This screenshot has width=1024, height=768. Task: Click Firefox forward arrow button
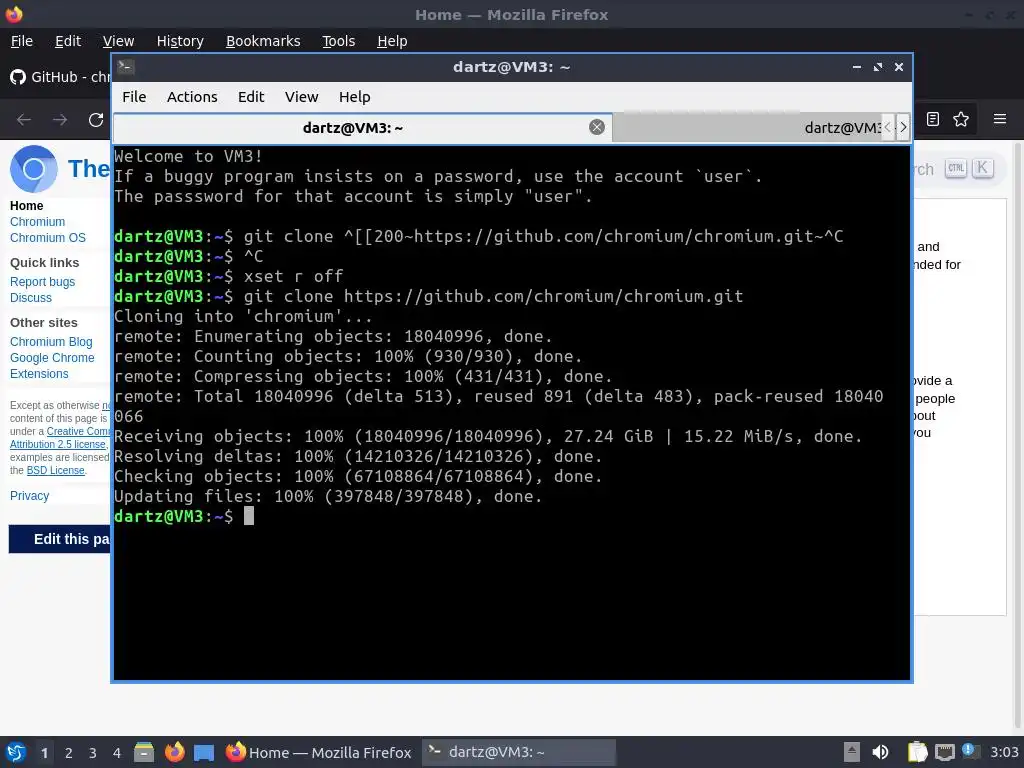(60, 120)
